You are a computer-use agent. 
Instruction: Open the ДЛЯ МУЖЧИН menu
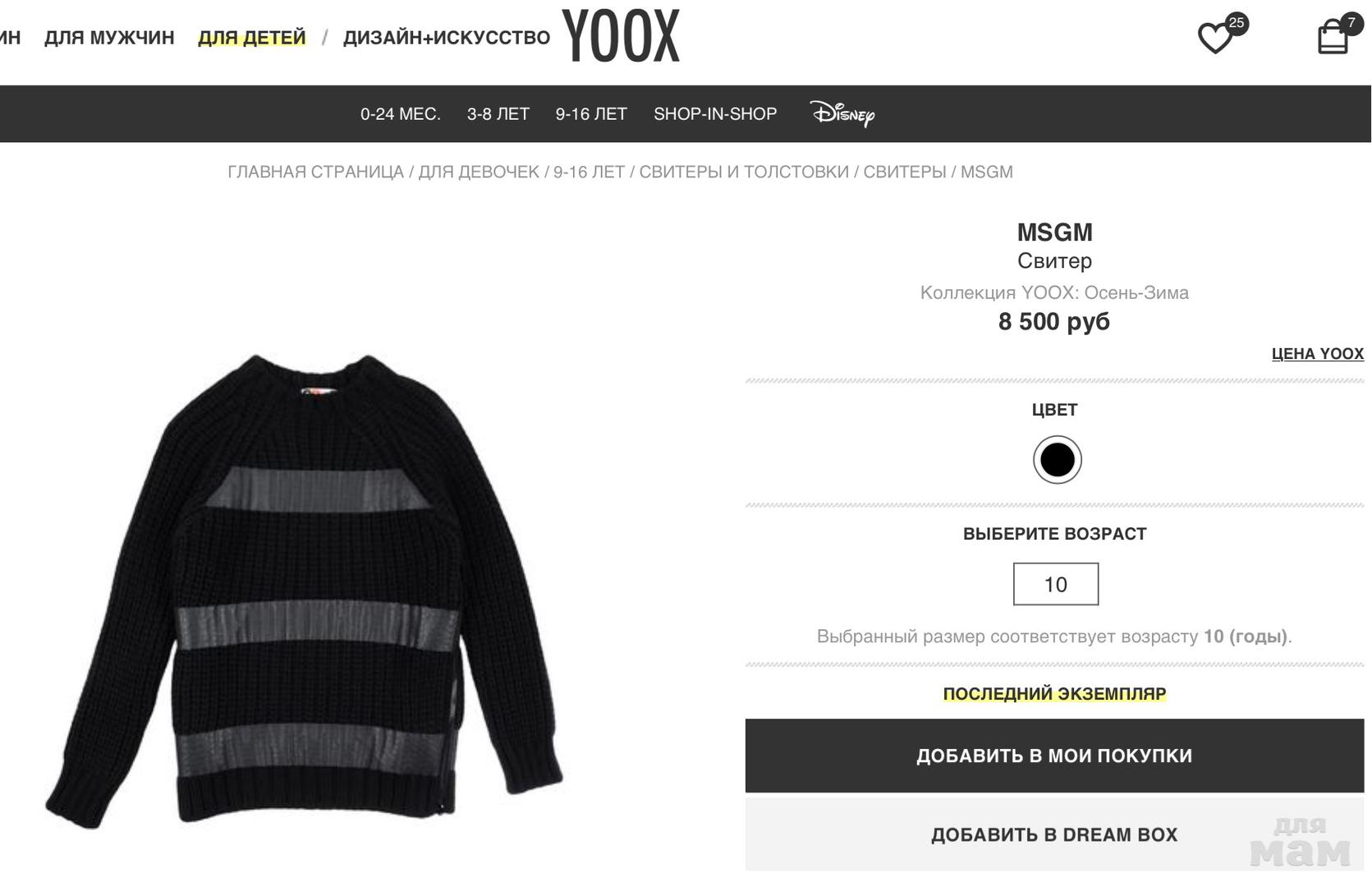[109, 38]
